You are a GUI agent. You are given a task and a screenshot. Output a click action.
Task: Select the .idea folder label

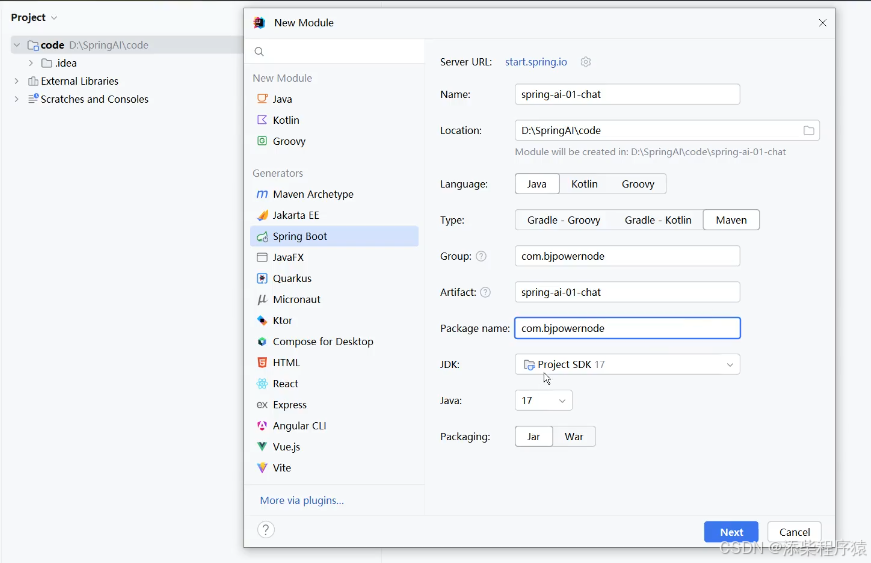point(66,63)
